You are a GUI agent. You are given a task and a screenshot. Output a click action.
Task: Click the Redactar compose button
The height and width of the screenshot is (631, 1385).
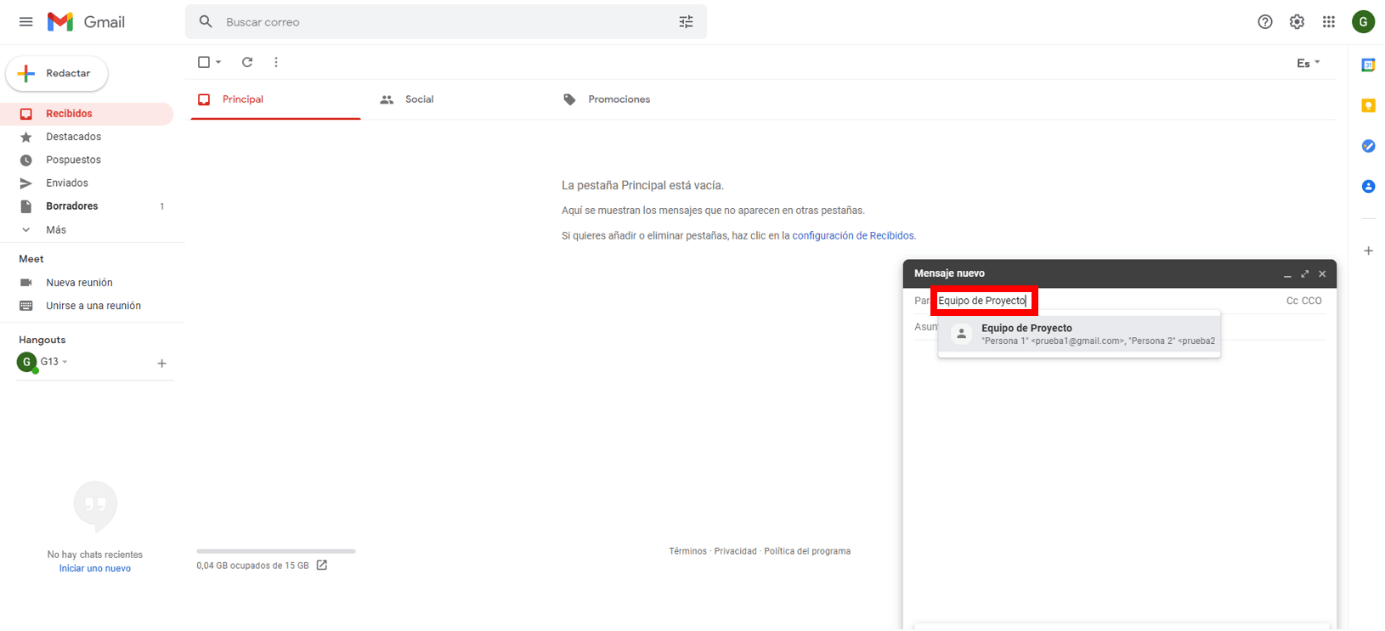[x=57, y=73]
